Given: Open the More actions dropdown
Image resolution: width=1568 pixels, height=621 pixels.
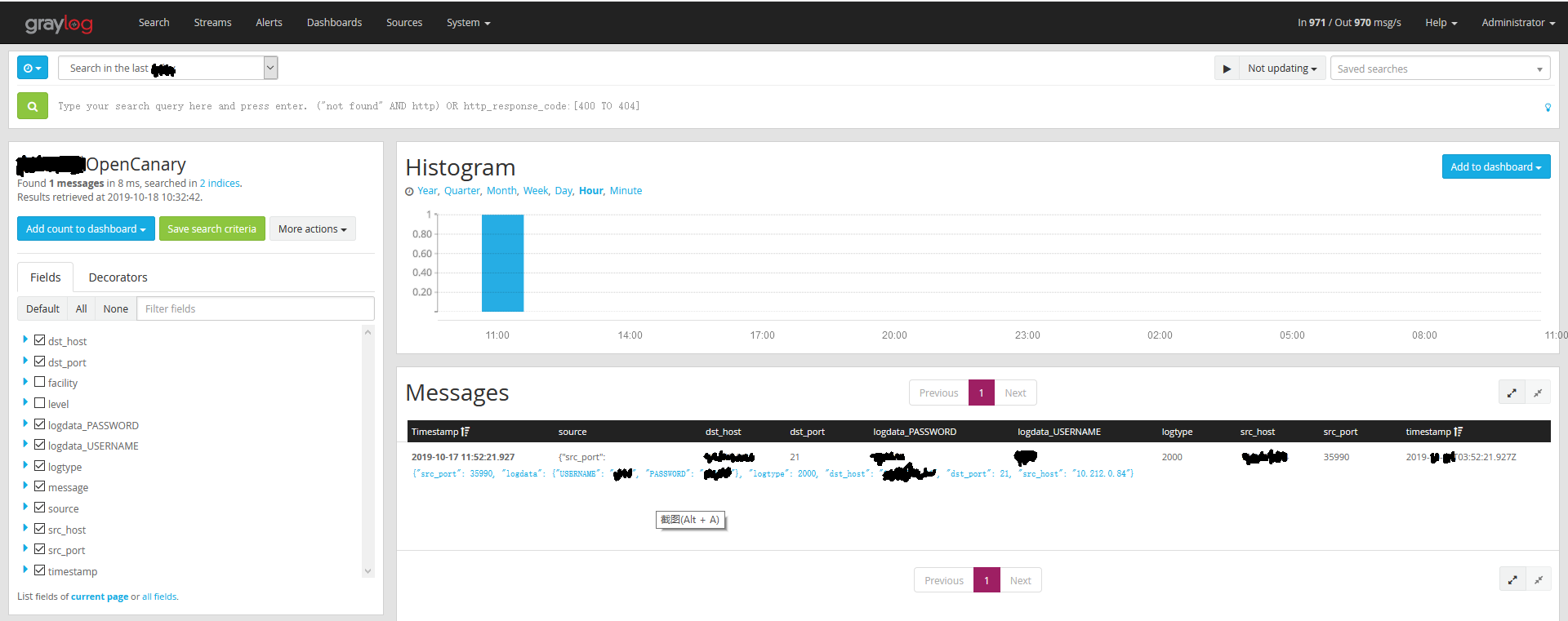Looking at the screenshot, I should coord(313,228).
